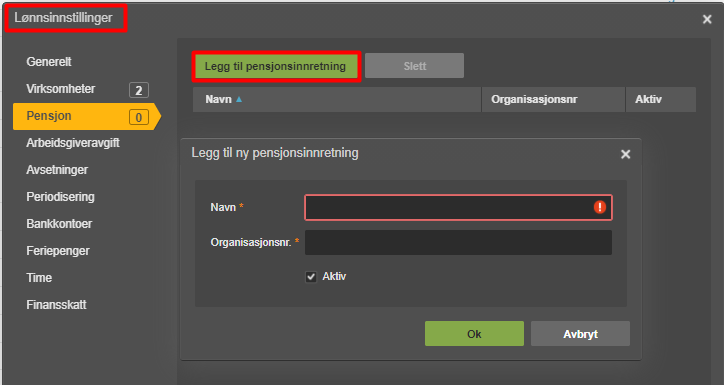Switch to Bankkontoer section
Viewport: 724px width, 385px height.
pyautogui.click(x=59, y=224)
